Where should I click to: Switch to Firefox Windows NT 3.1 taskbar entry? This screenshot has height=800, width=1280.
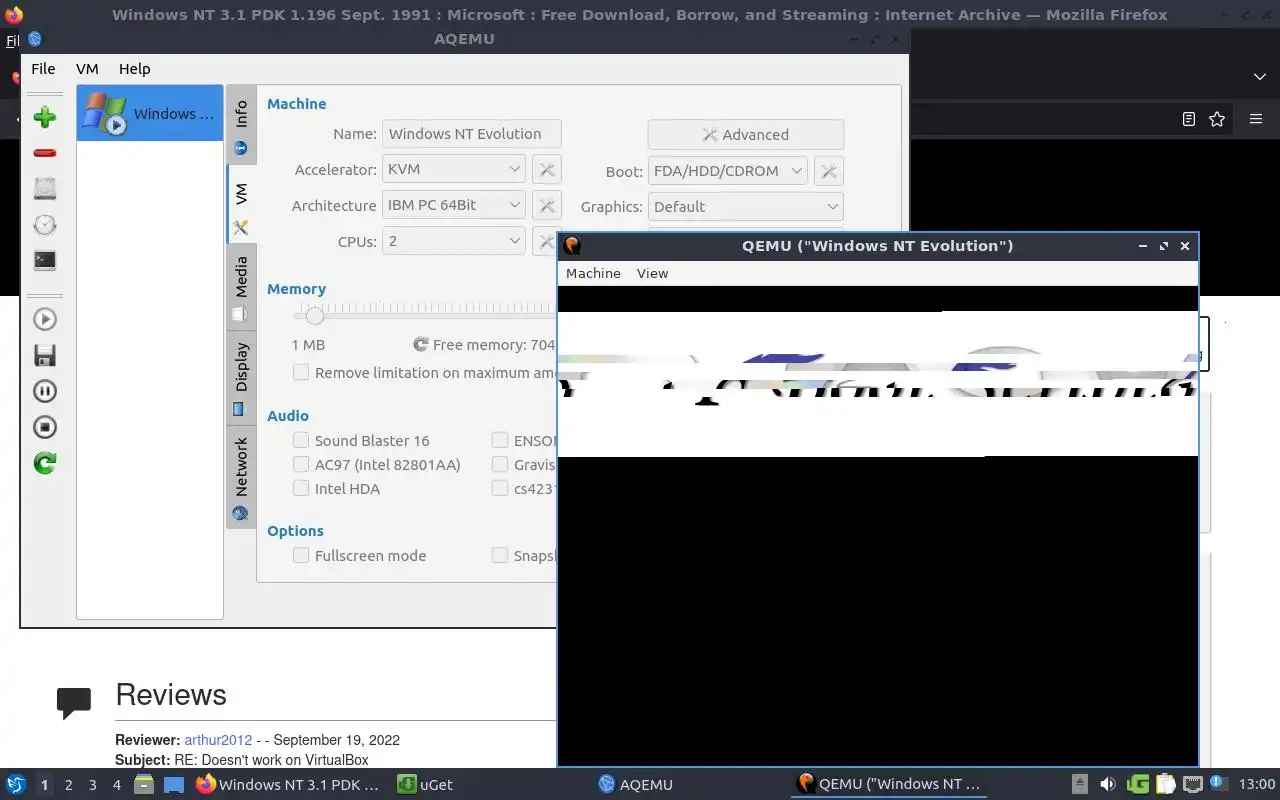pyautogui.click(x=290, y=784)
